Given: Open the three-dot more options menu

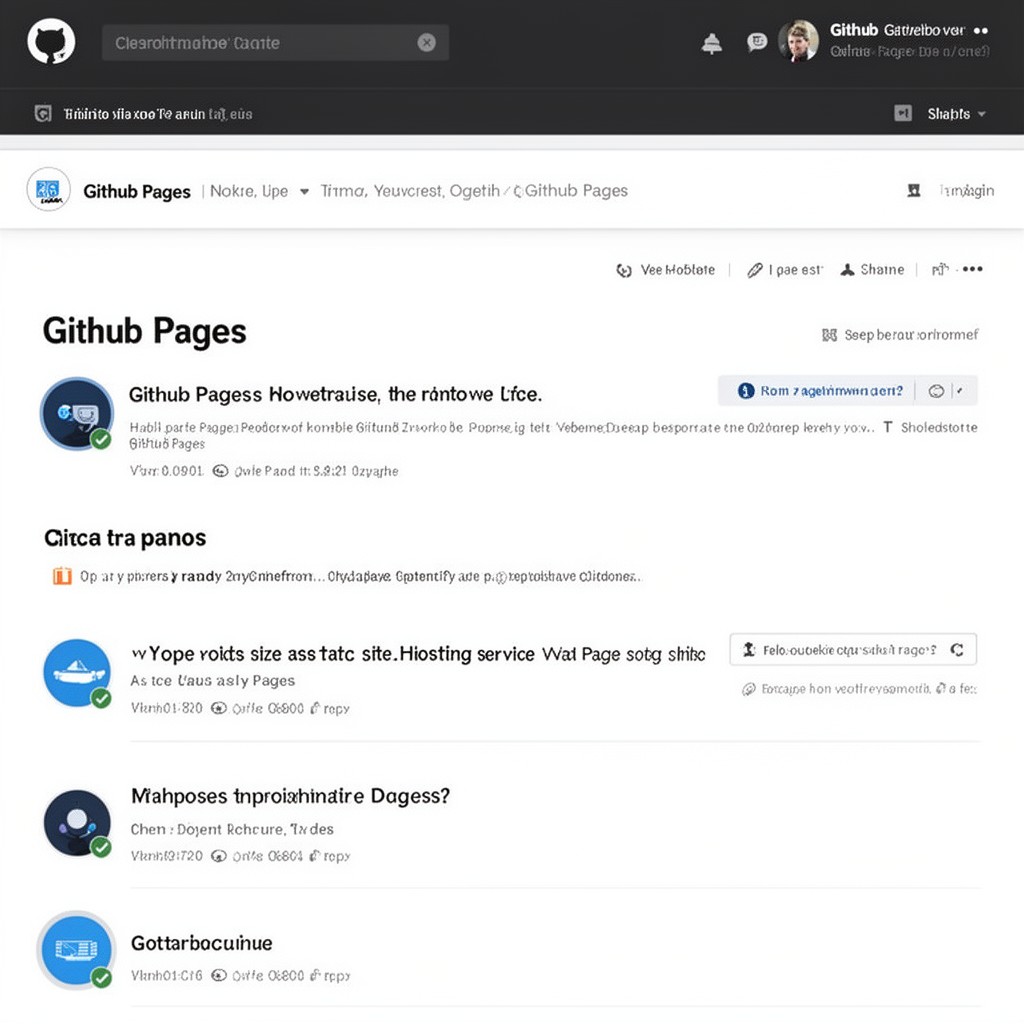Looking at the screenshot, I should coord(972,268).
